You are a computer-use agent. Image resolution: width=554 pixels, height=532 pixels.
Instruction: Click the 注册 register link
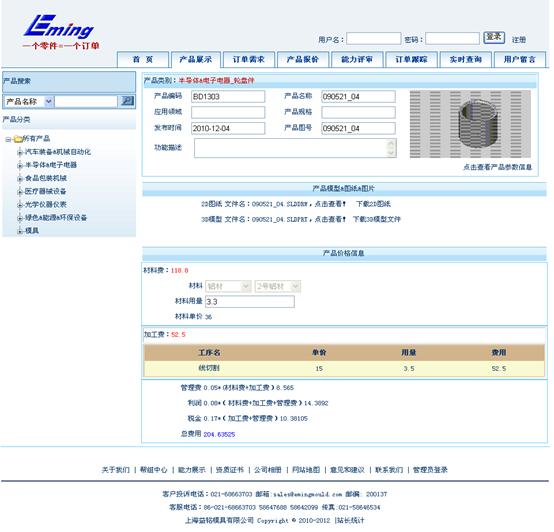(x=519, y=40)
